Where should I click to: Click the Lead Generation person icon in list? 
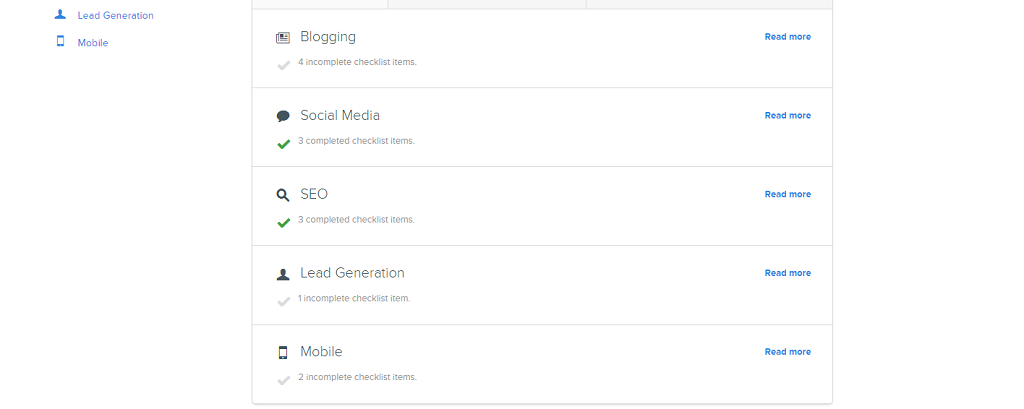(283, 274)
